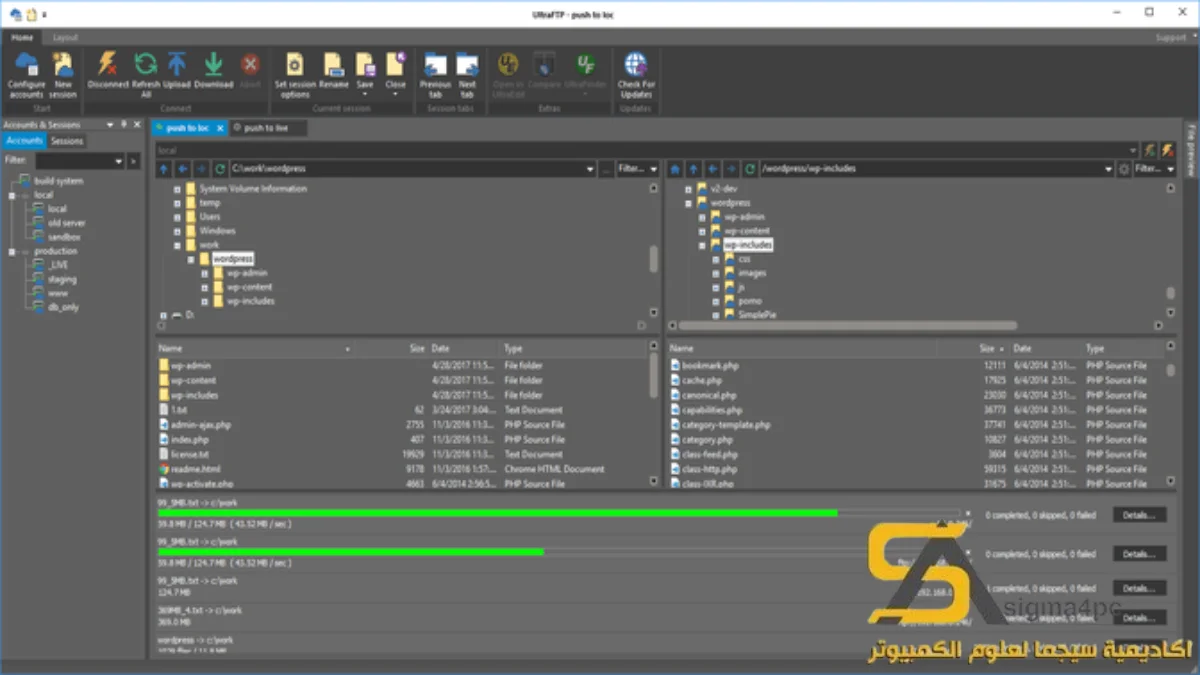Open the remote pane Filter dropdown
The image size is (1200, 675).
(1171, 169)
